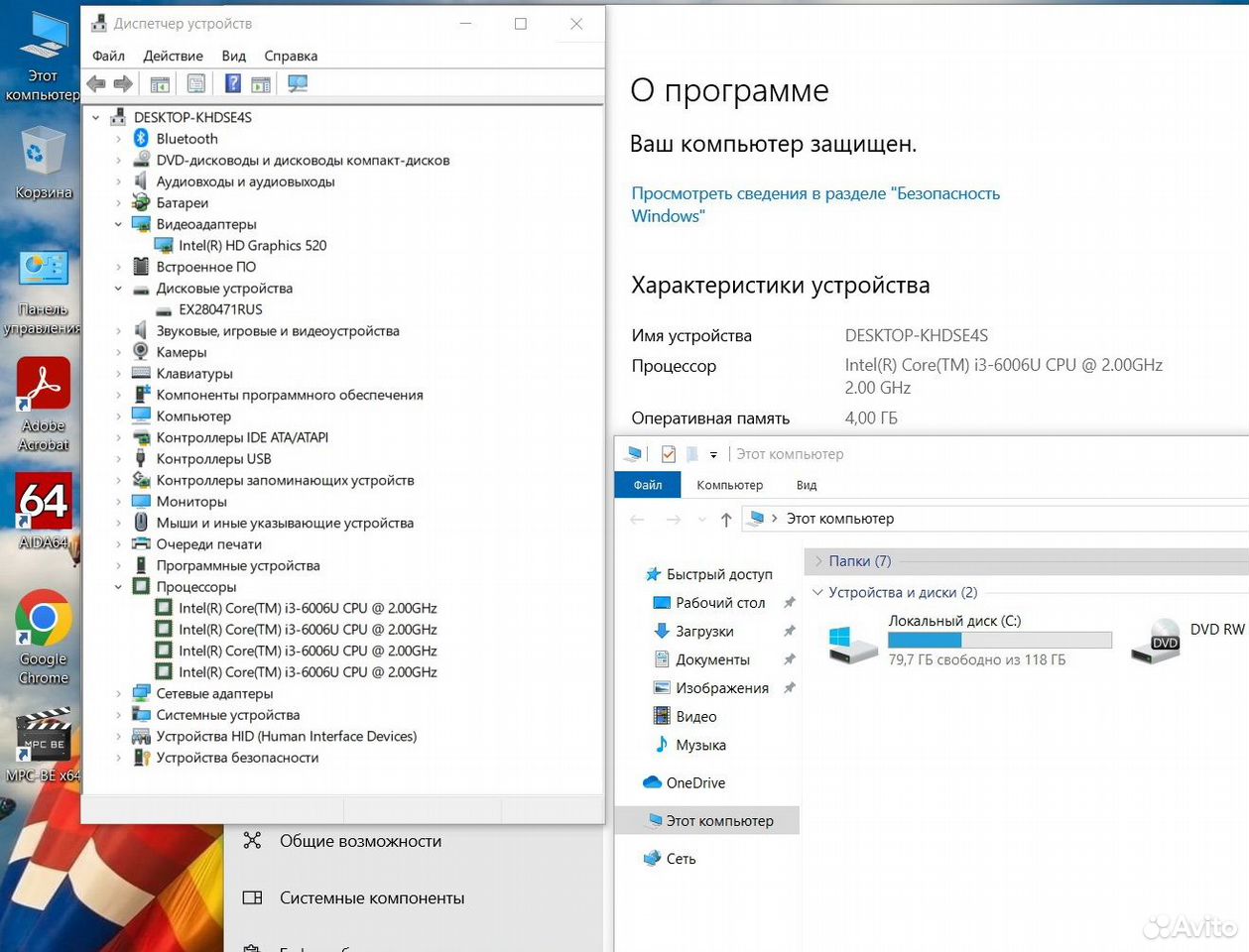1249x952 pixels.
Task: Select Встроенное ПО category
Action: click(x=205, y=267)
